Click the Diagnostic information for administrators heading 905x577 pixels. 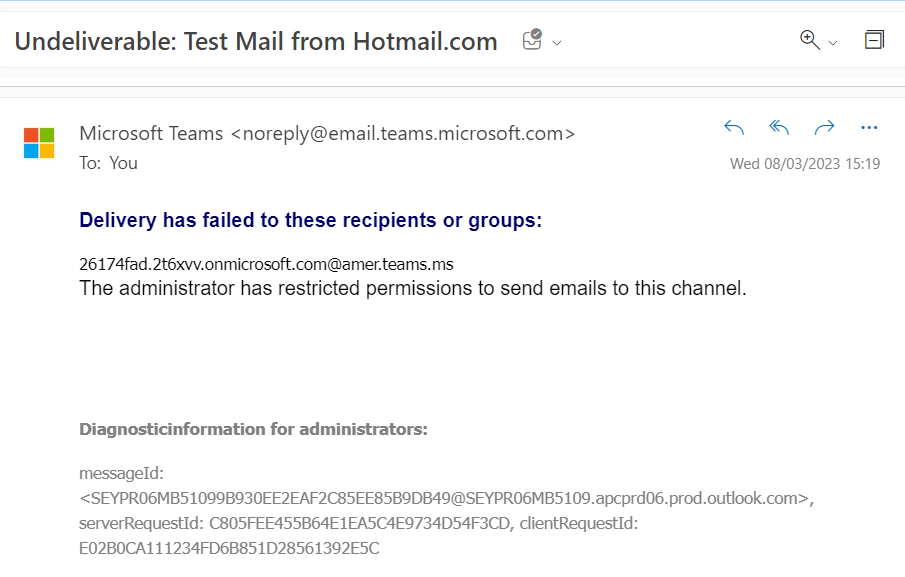[253, 429]
